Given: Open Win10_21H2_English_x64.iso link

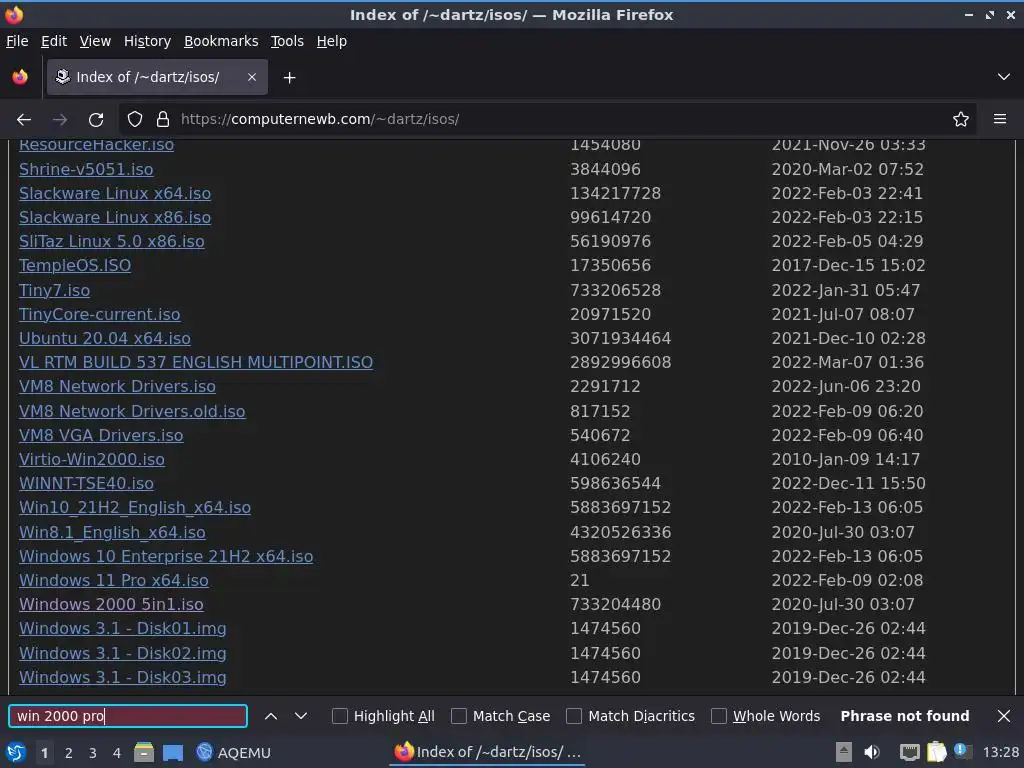Looking at the screenshot, I should point(135,508).
